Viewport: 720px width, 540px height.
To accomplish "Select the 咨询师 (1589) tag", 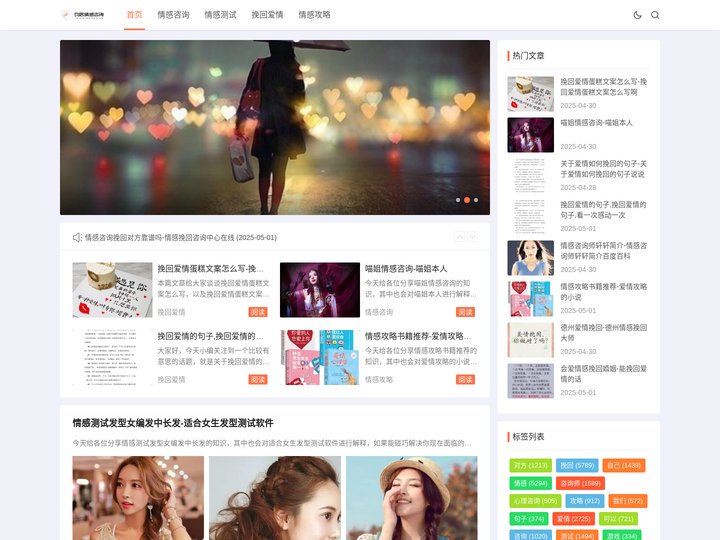I will tap(580, 483).
